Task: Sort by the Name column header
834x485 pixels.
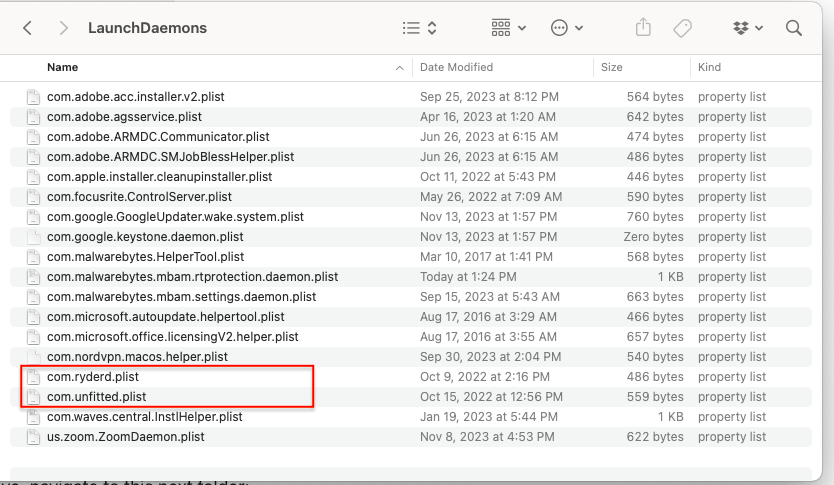Action: (62, 67)
